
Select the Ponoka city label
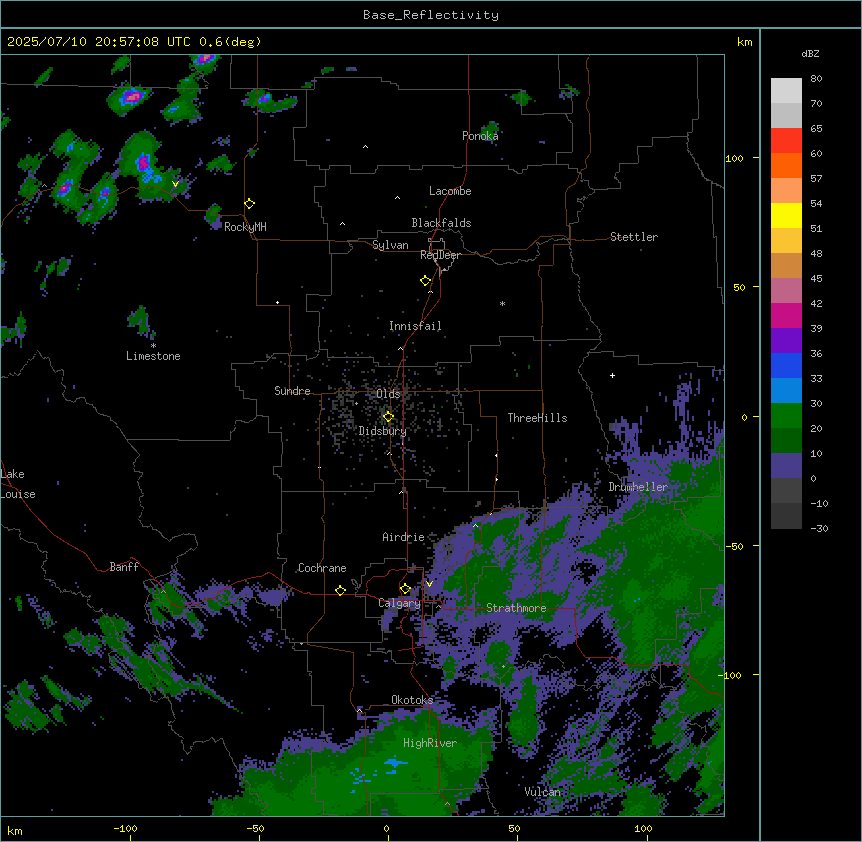tap(480, 136)
